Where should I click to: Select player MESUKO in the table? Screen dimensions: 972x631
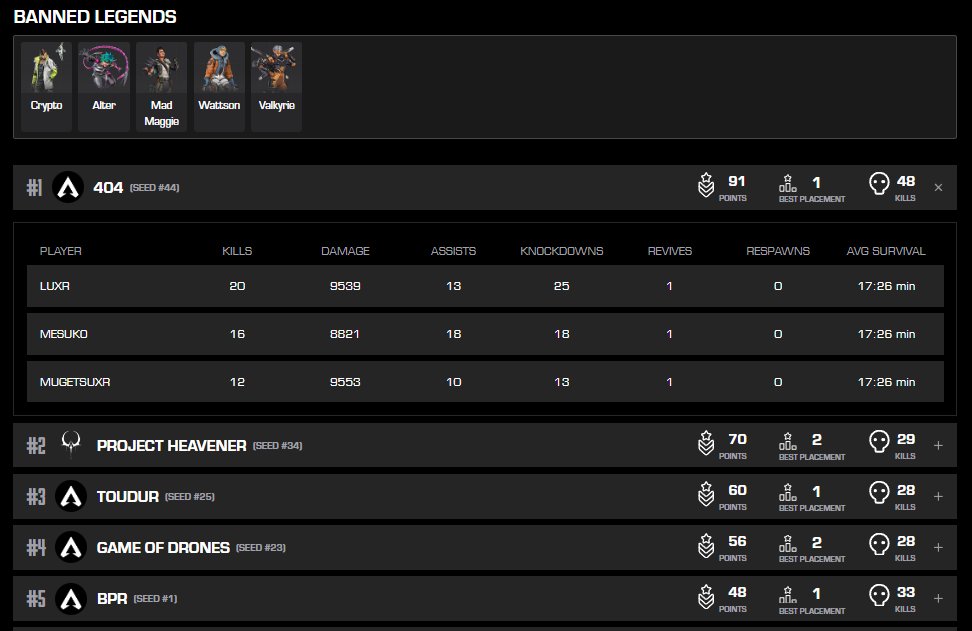tap(64, 333)
